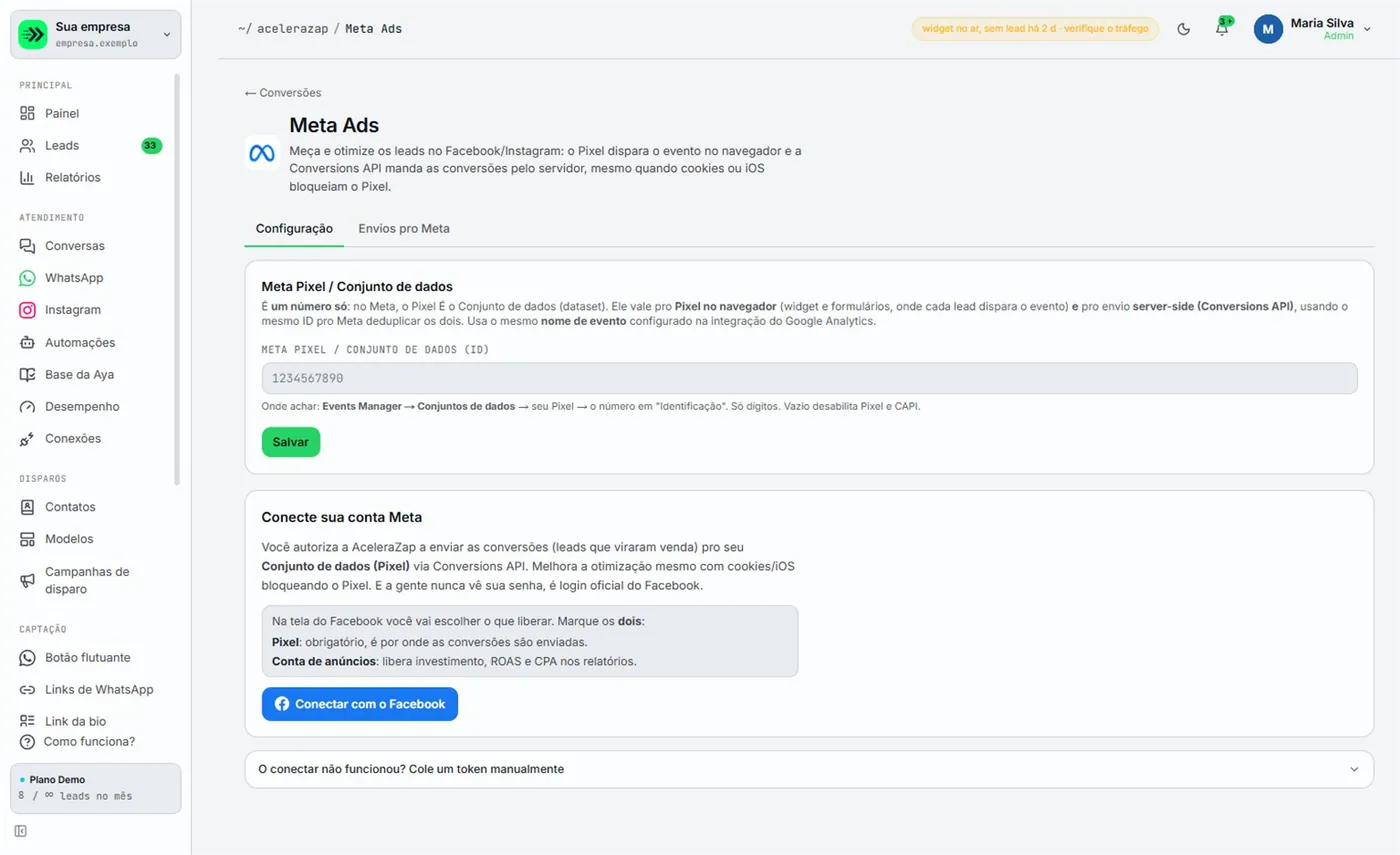The width and height of the screenshot is (1400, 855).
Task: Click acelerazap in the breadcrumb
Action: (x=292, y=29)
